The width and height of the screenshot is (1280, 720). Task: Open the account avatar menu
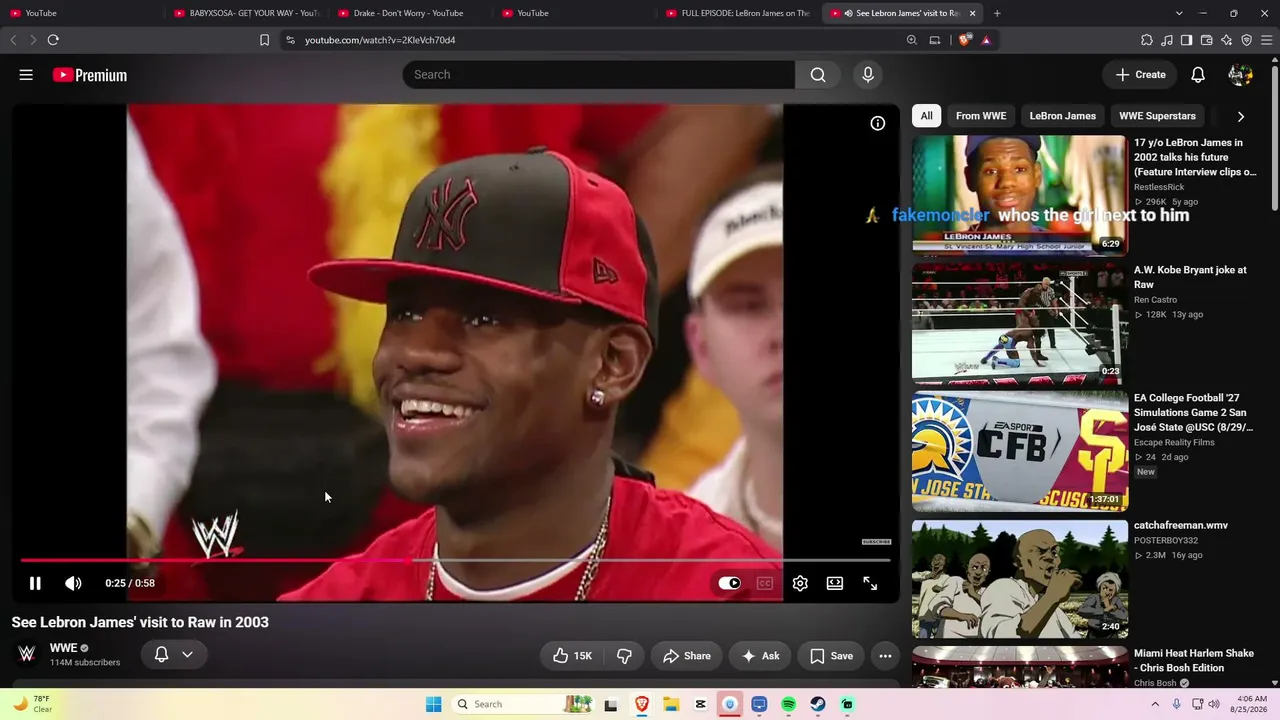[x=1240, y=75]
